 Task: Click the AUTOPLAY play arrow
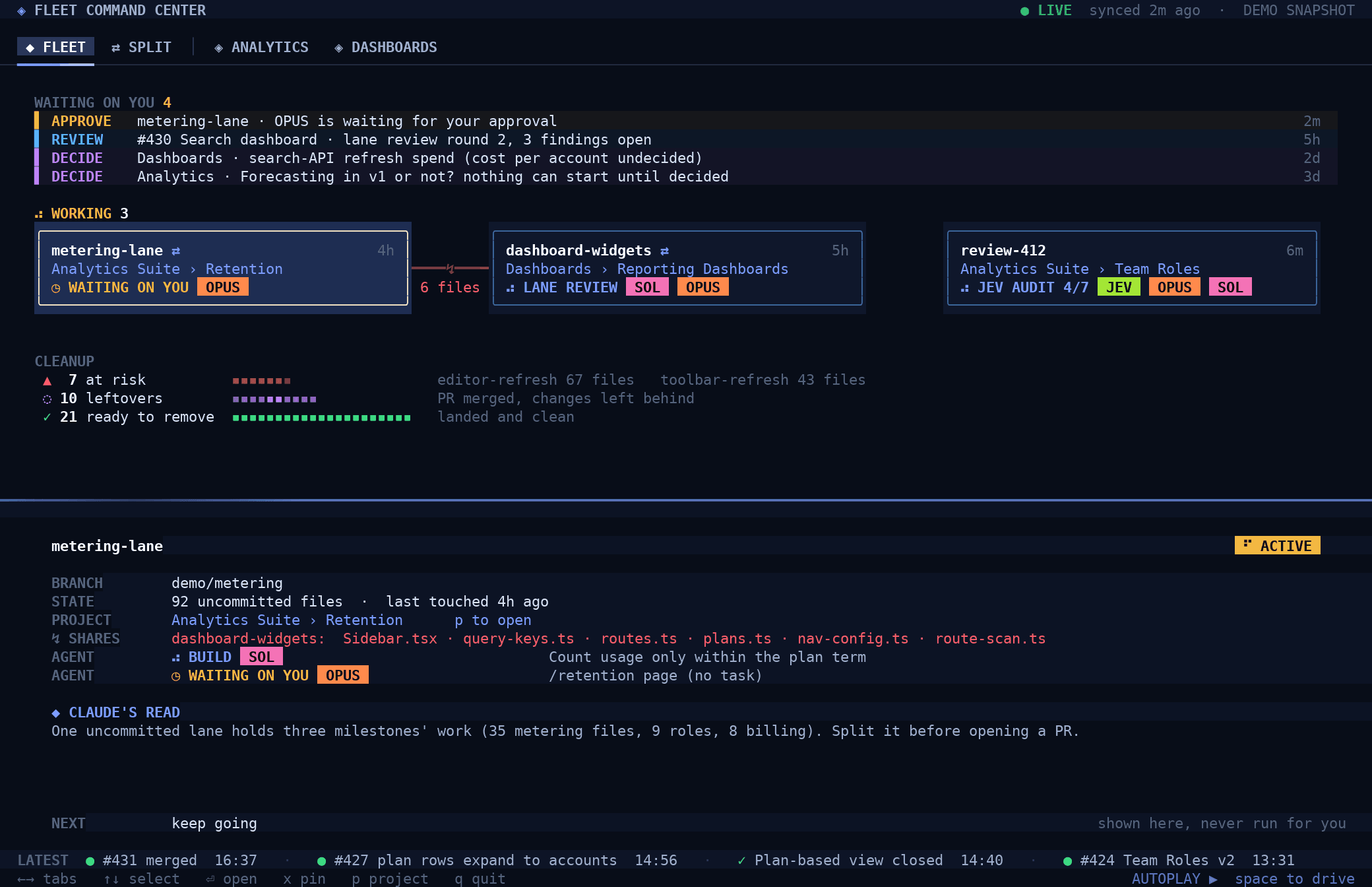pyautogui.click(x=1212, y=879)
